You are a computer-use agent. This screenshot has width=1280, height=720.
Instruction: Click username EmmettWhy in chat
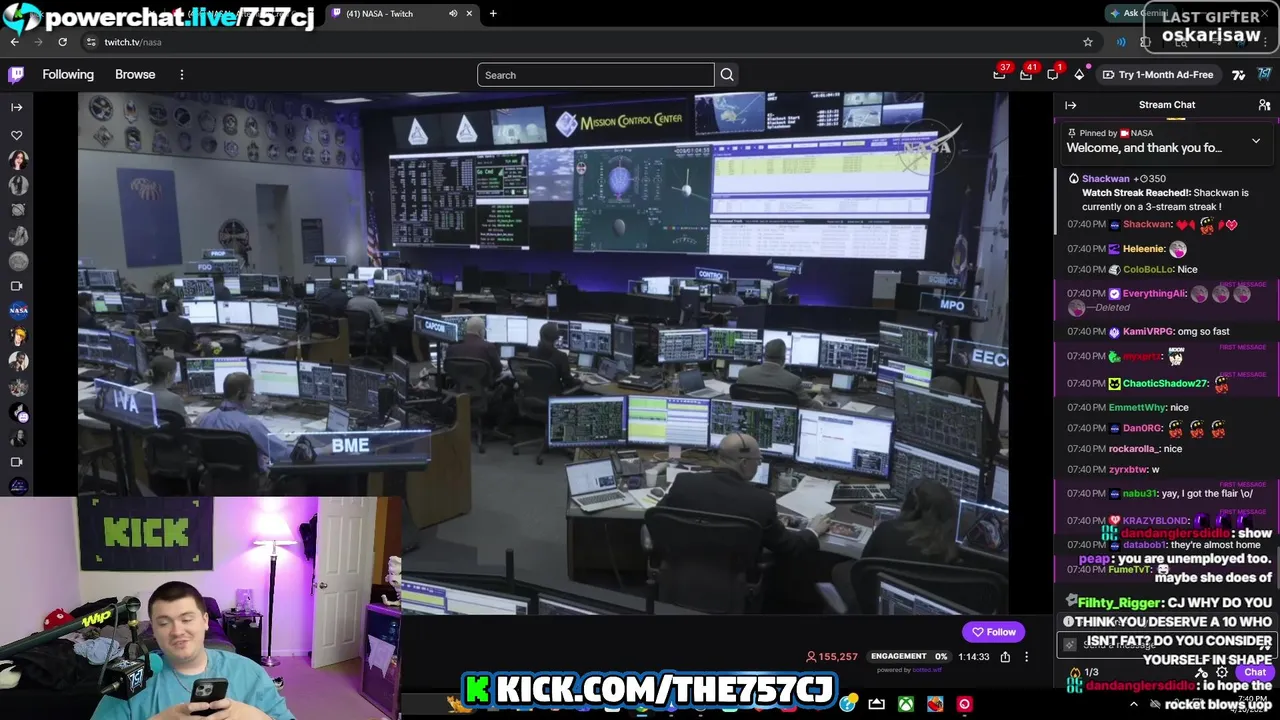click(1137, 408)
